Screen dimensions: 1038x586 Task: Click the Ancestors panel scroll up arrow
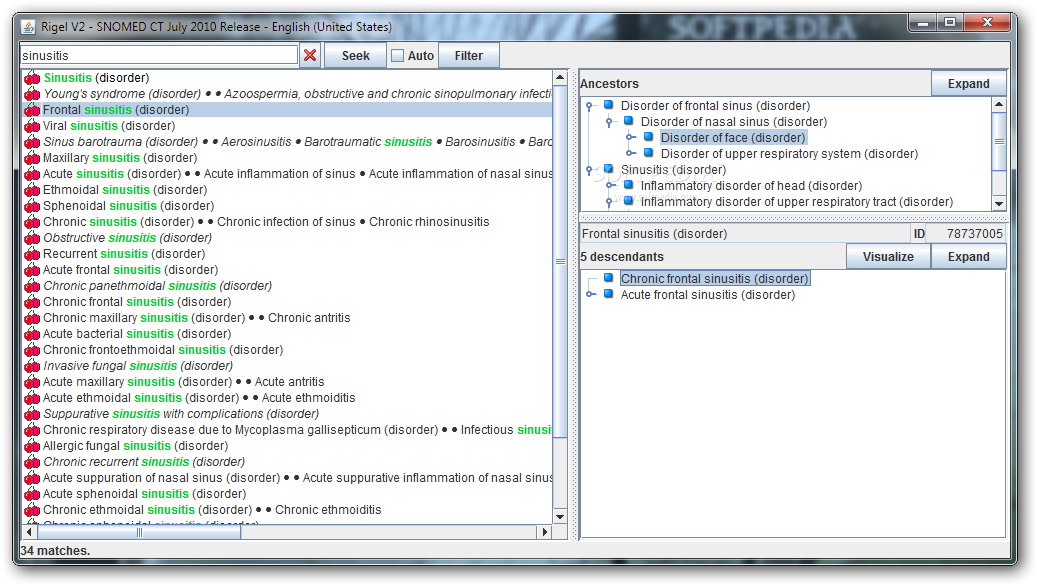click(999, 105)
